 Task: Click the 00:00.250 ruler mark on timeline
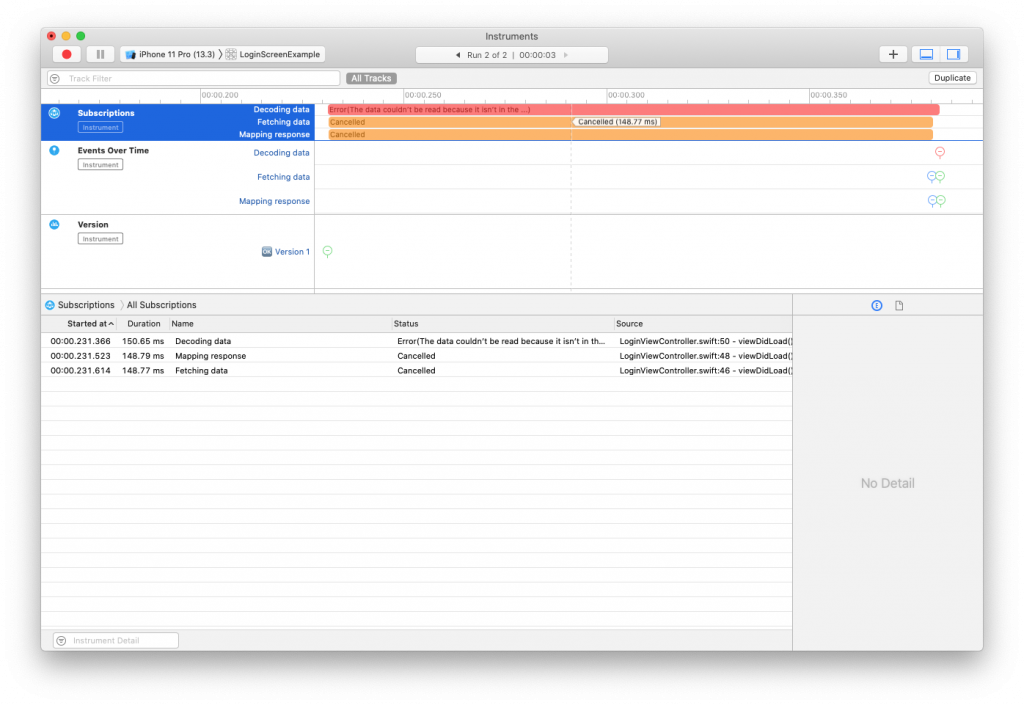point(423,95)
